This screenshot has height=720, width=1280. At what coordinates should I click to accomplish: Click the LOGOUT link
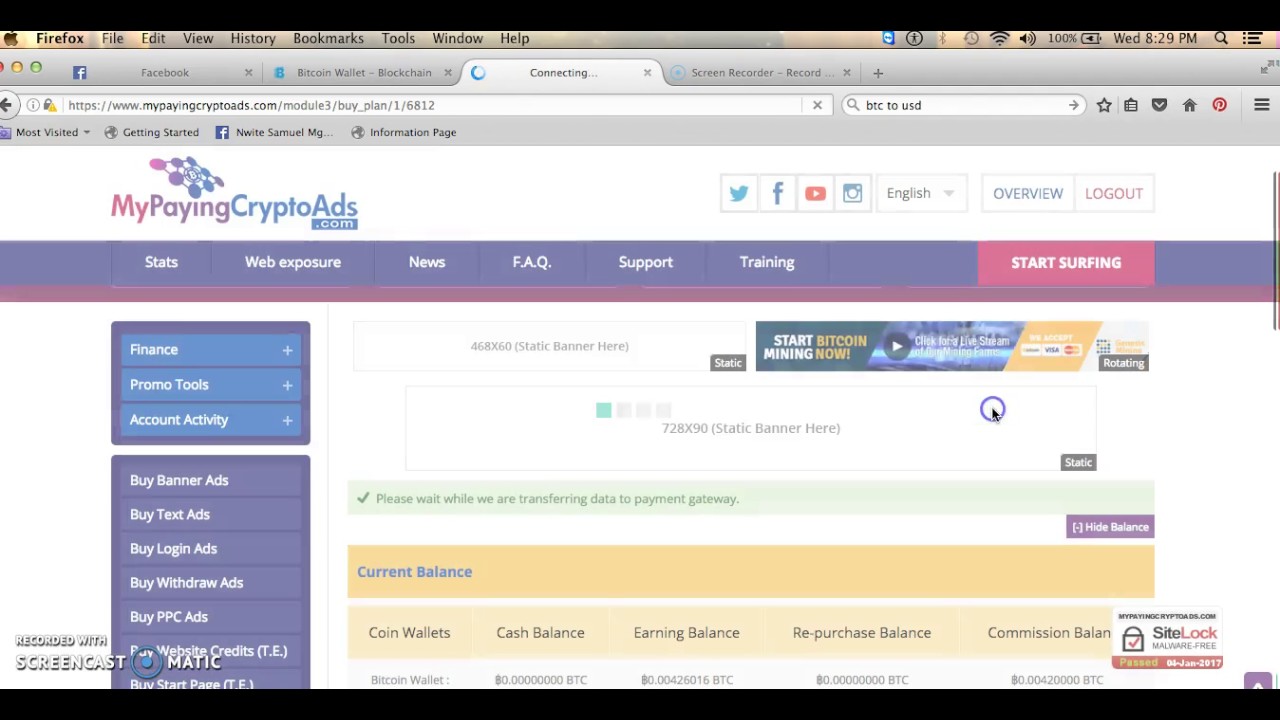(1114, 194)
